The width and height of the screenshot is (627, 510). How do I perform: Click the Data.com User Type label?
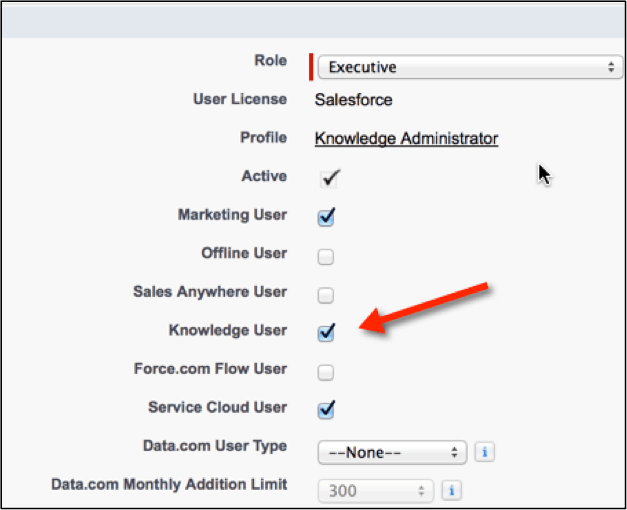(215, 446)
